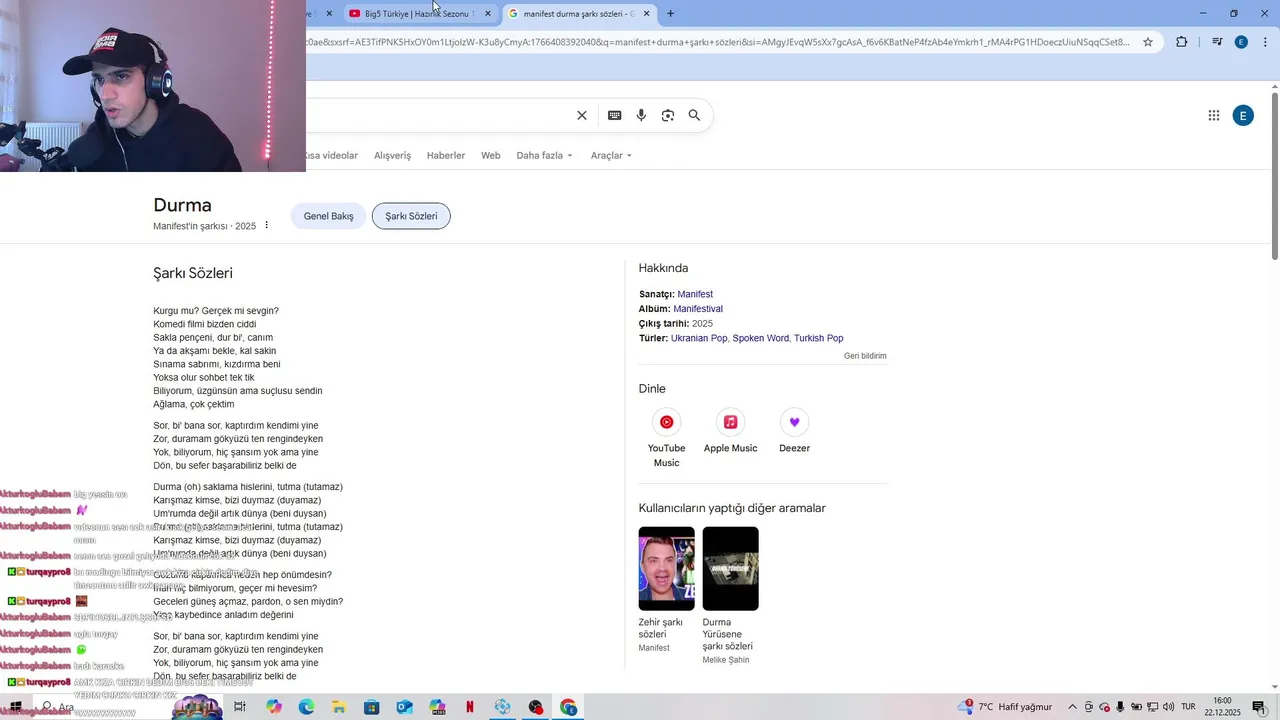This screenshot has height=720, width=1280.
Task: Click the lyric line 'Kurgu mu? Gerçek mi sevgin?'
Action: (x=216, y=311)
